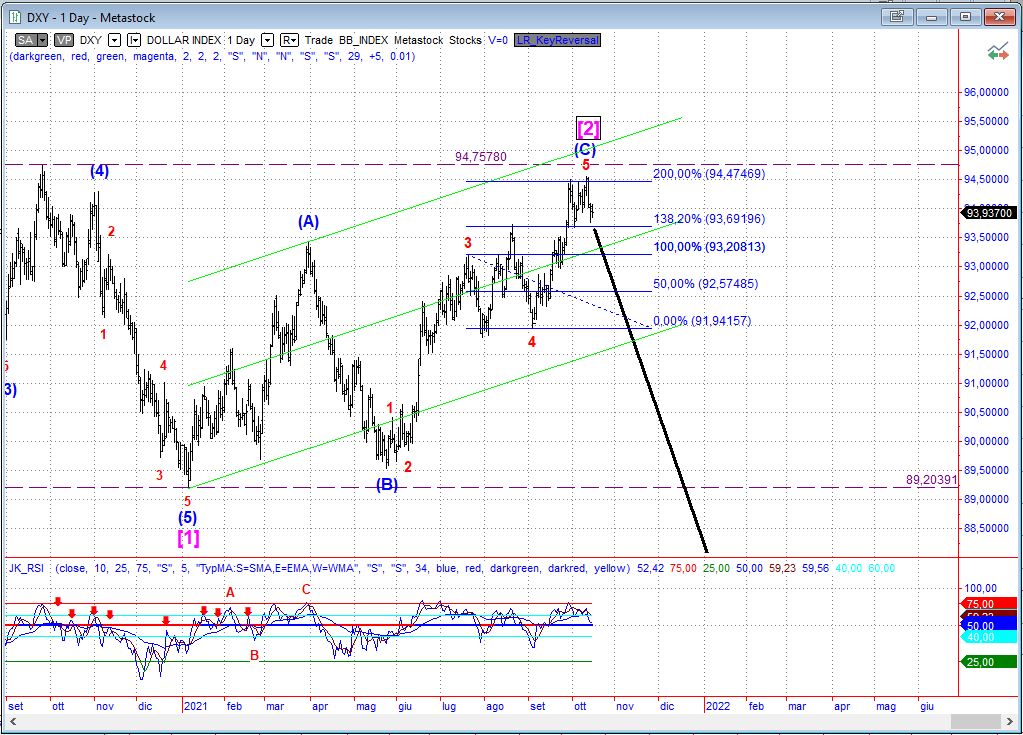Open the I indicator dropdown button
This screenshot has height=735, width=1023.
pyautogui.click(x=135, y=40)
